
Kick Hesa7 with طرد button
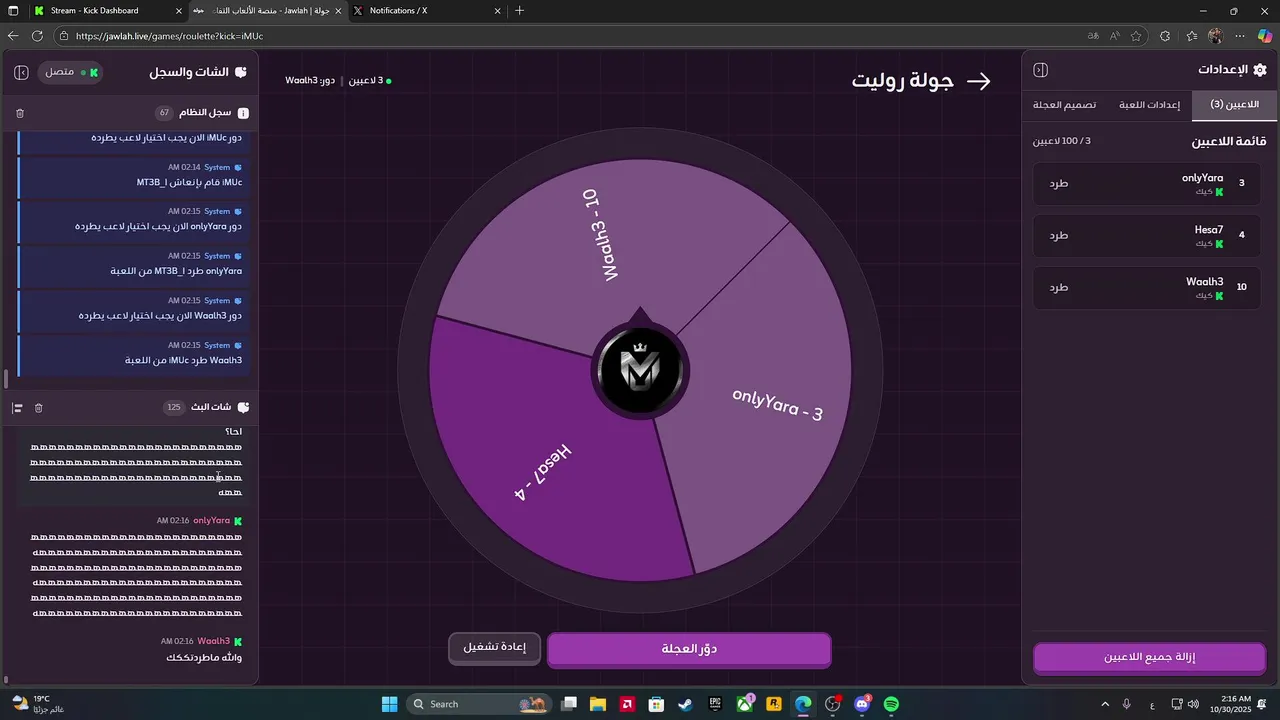[x=1058, y=235]
